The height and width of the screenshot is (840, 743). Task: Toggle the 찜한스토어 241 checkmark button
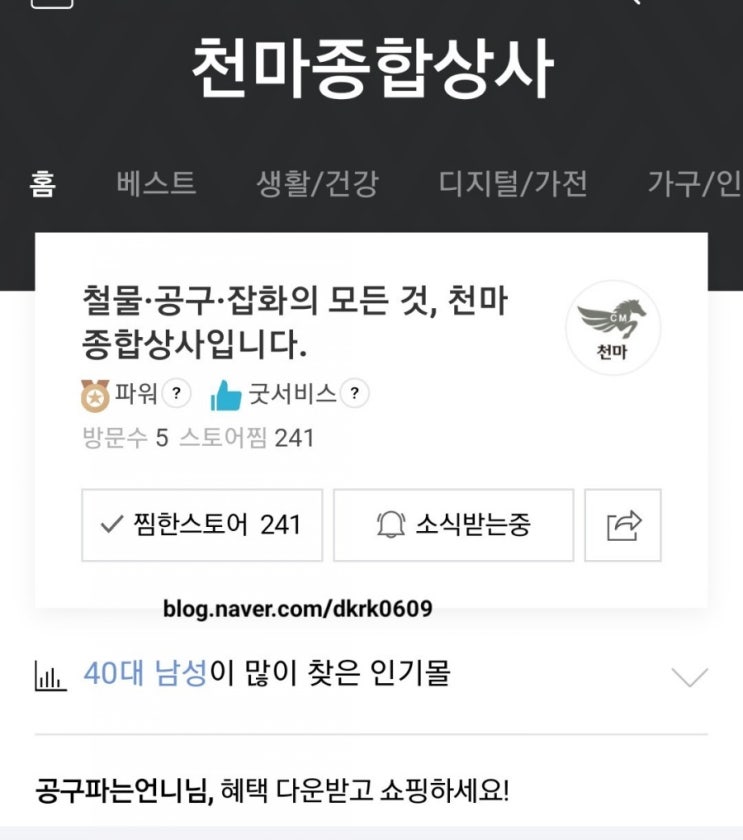point(202,525)
